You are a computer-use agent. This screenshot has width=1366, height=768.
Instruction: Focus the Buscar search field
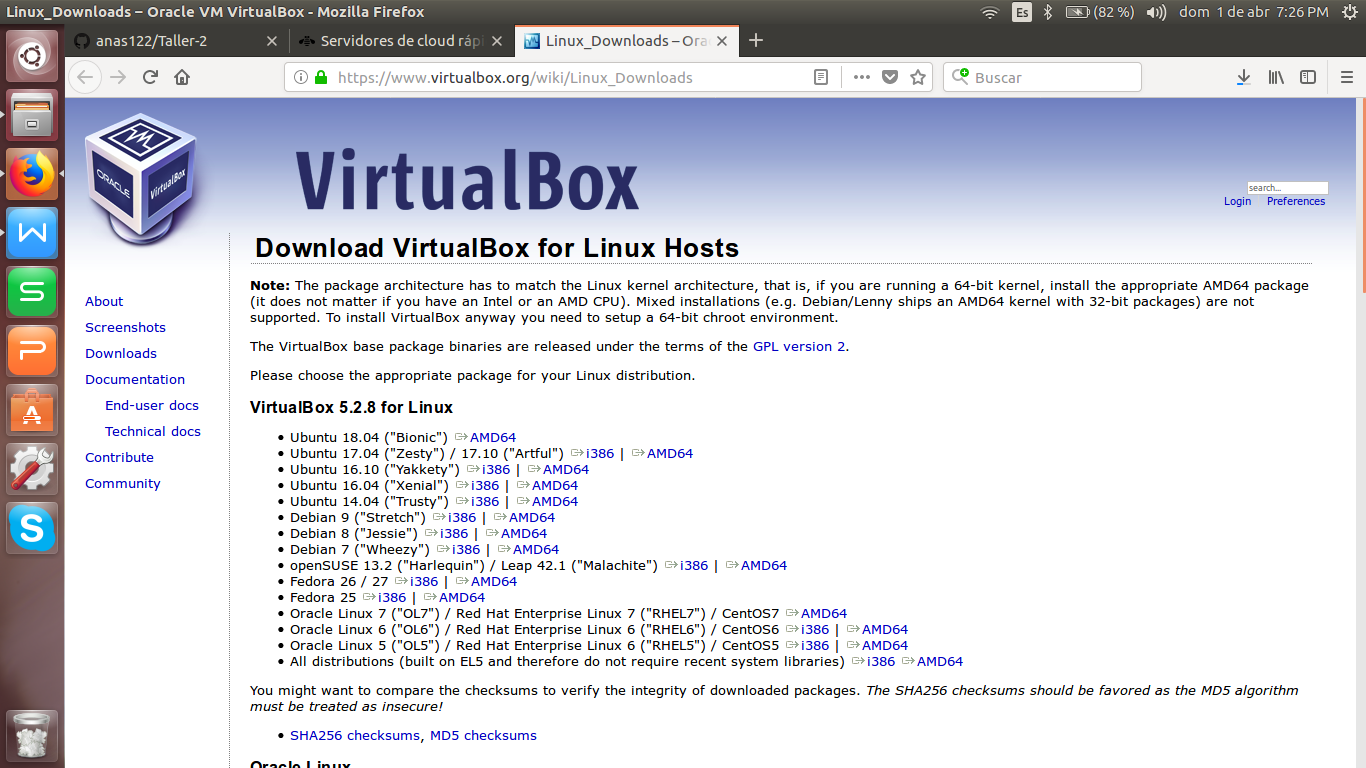tap(1042, 77)
